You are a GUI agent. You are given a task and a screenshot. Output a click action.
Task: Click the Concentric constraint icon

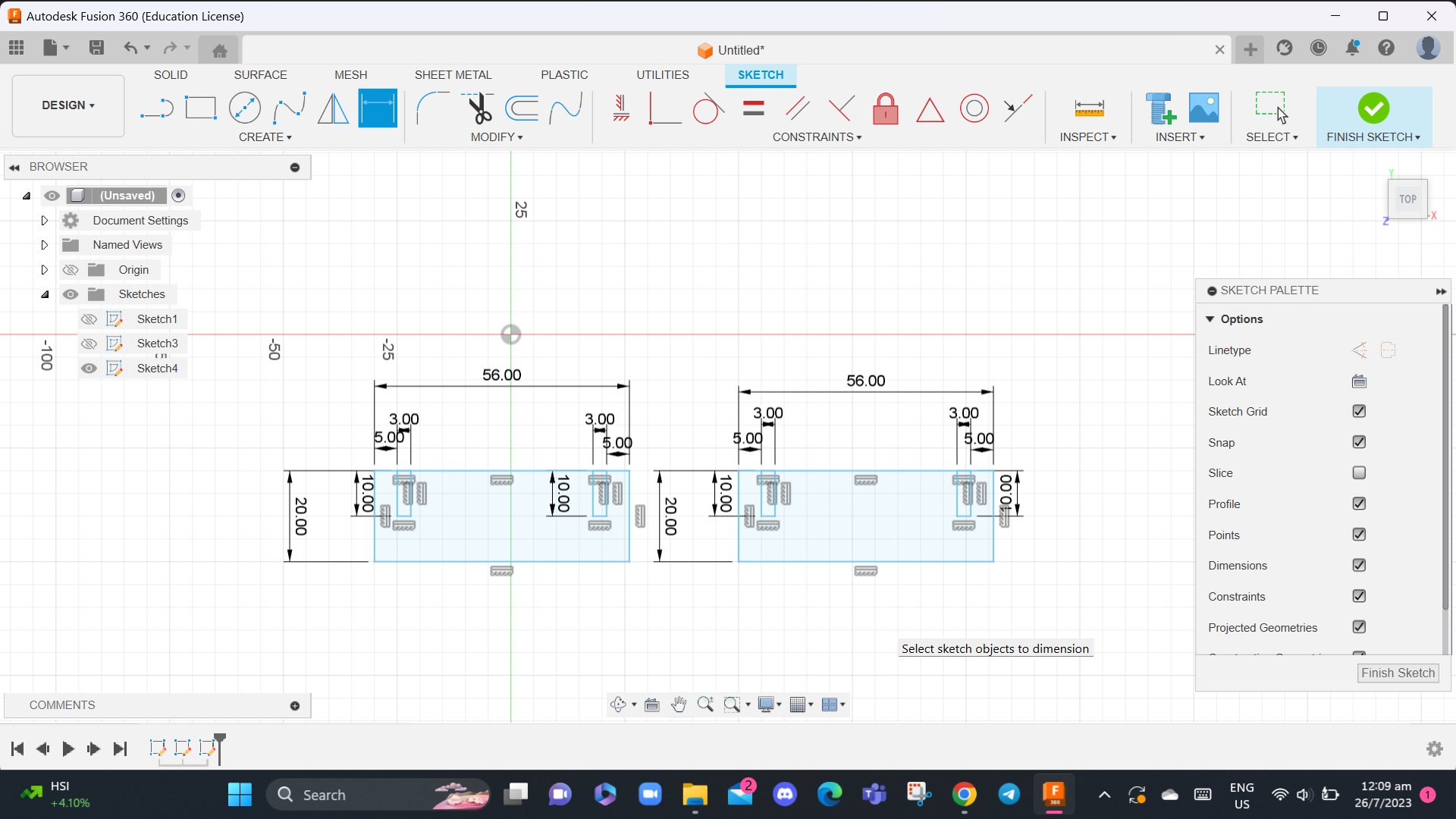click(974, 108)
